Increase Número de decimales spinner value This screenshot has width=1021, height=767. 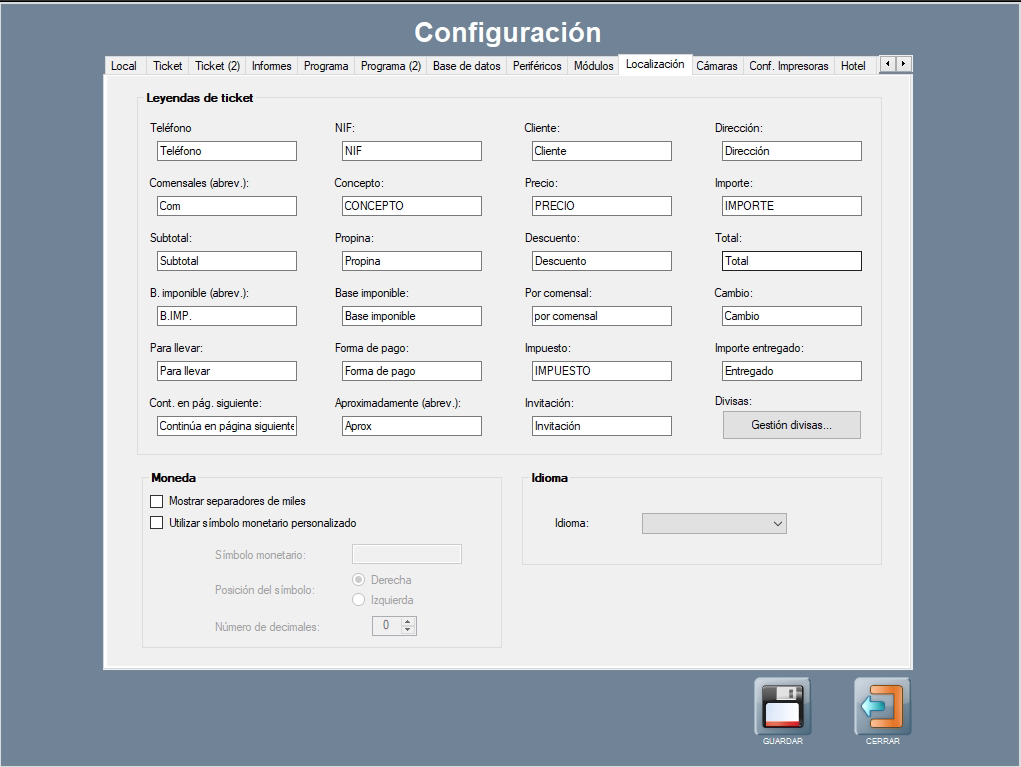pos(407,621)
